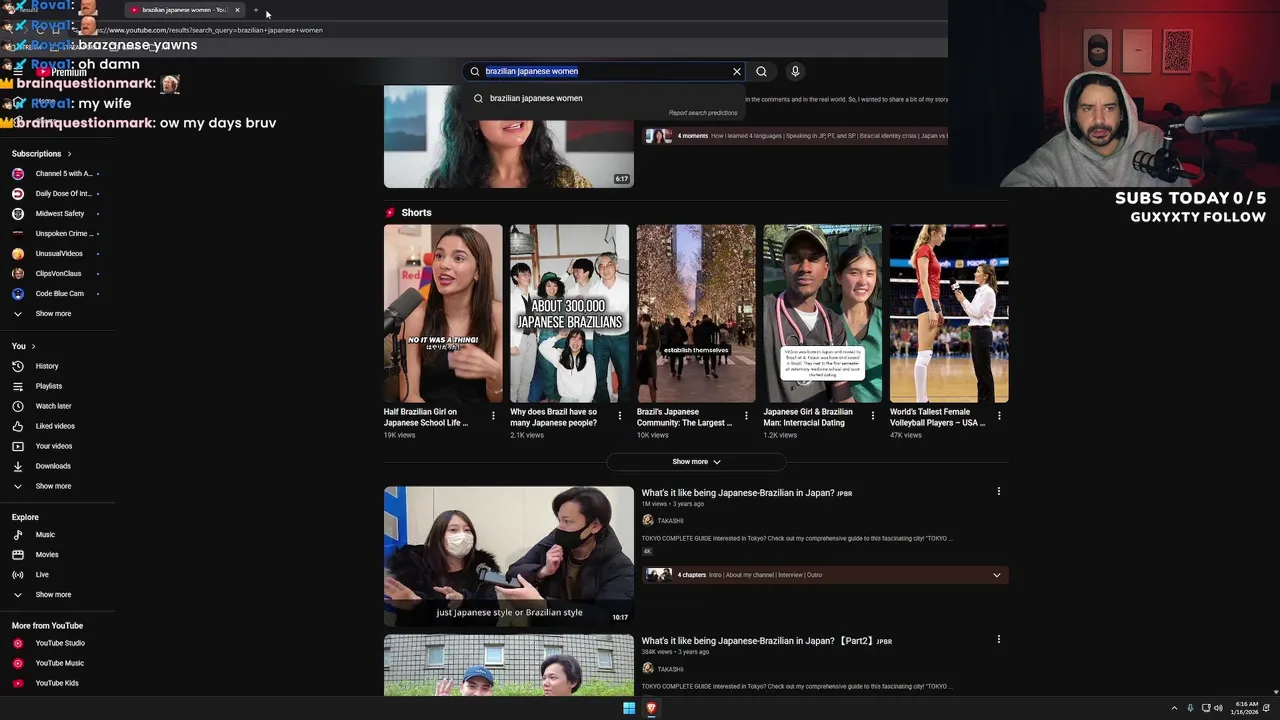This screenshot has width=1280, height=720.
Task: Click Report search predictions link
Action: pyautogui.click(x=703, y=113)
